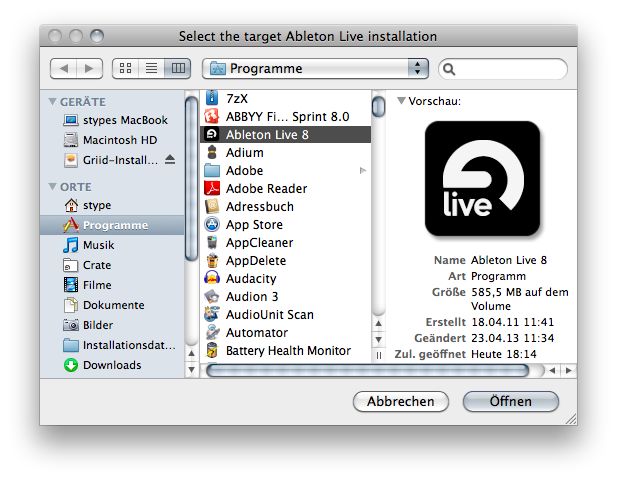The image size is (617, 480).
Task: Open the Programme location popup
Action: (x=315, y=68)
